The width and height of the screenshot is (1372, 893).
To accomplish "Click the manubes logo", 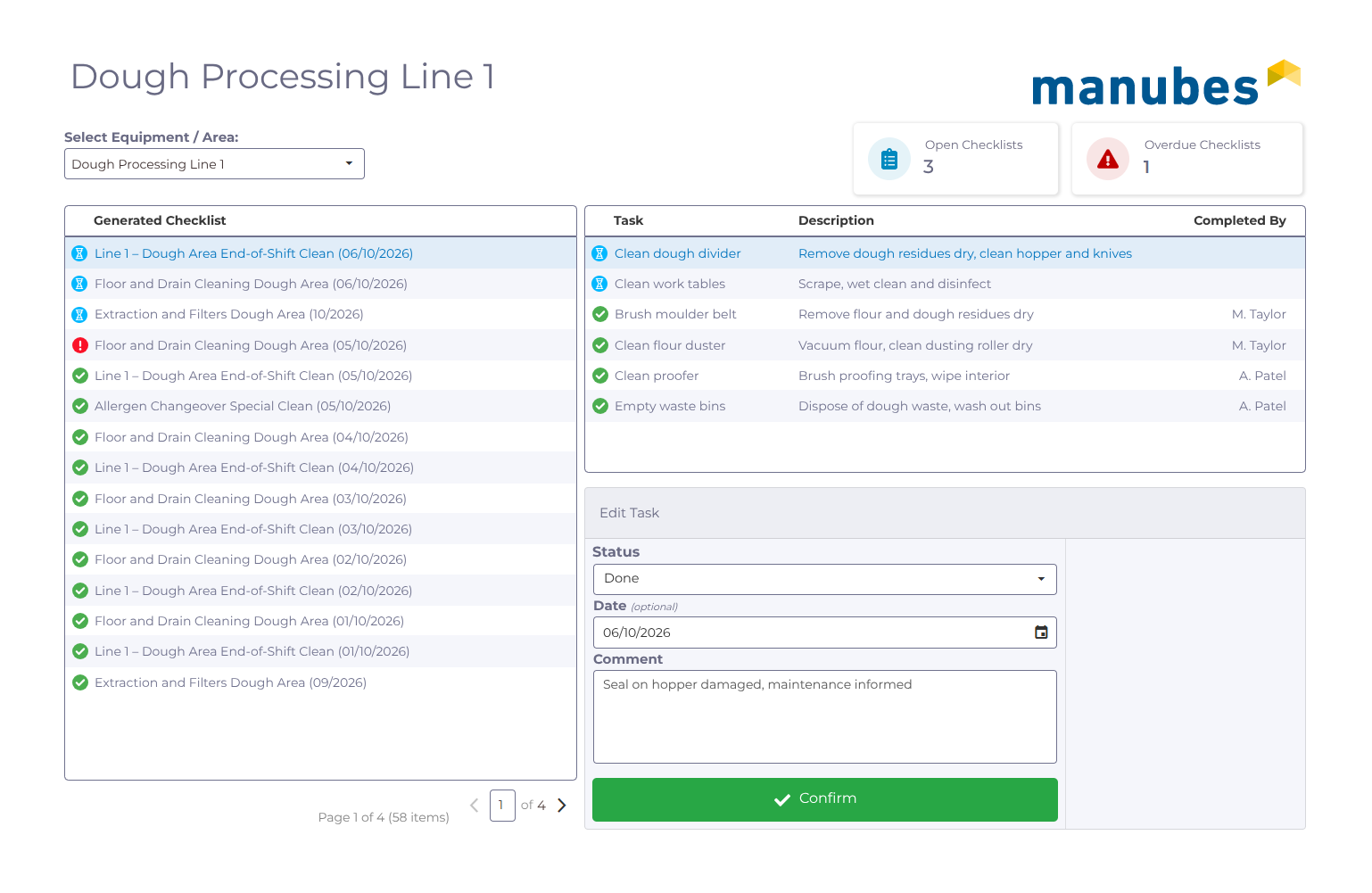I will 1166,83.
